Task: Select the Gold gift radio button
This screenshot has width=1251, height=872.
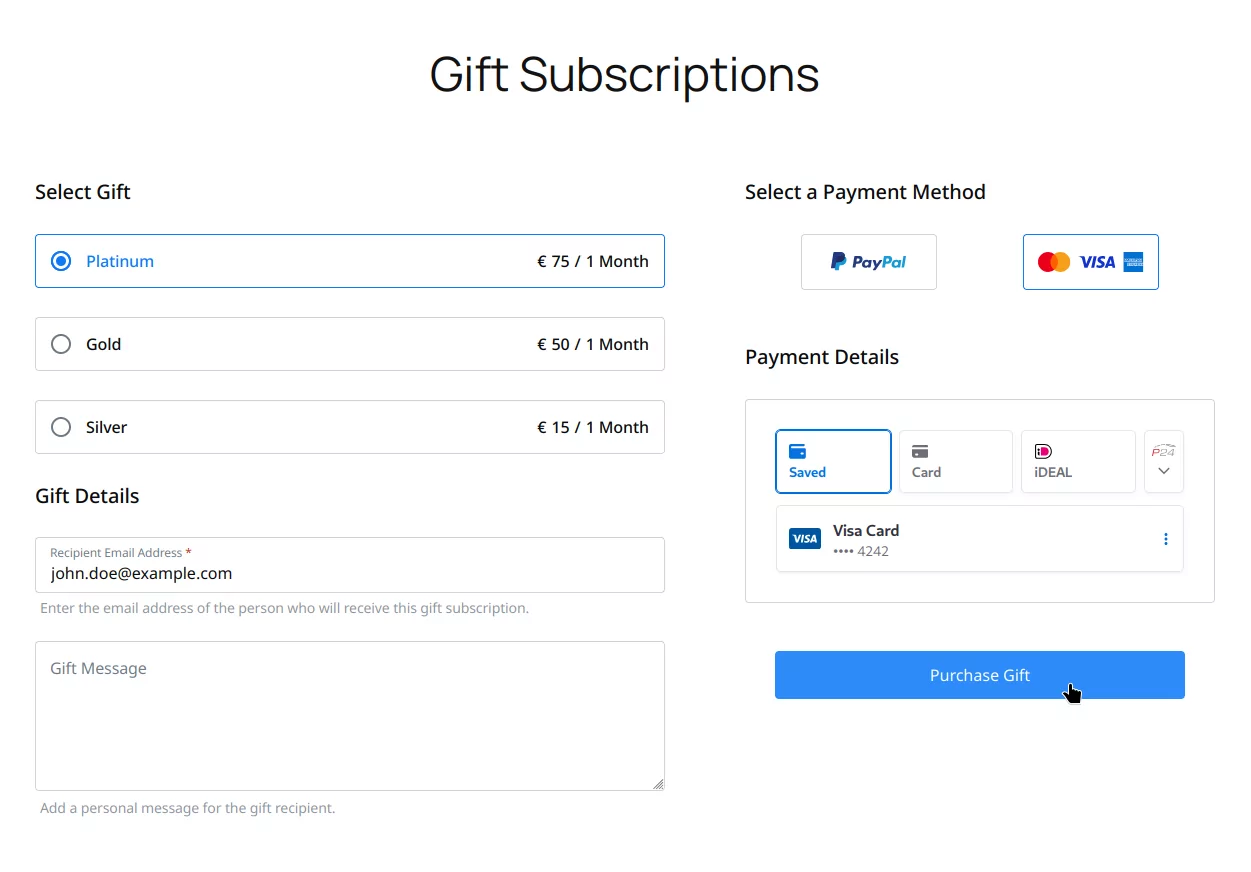Action: click(x=61, y=344)
